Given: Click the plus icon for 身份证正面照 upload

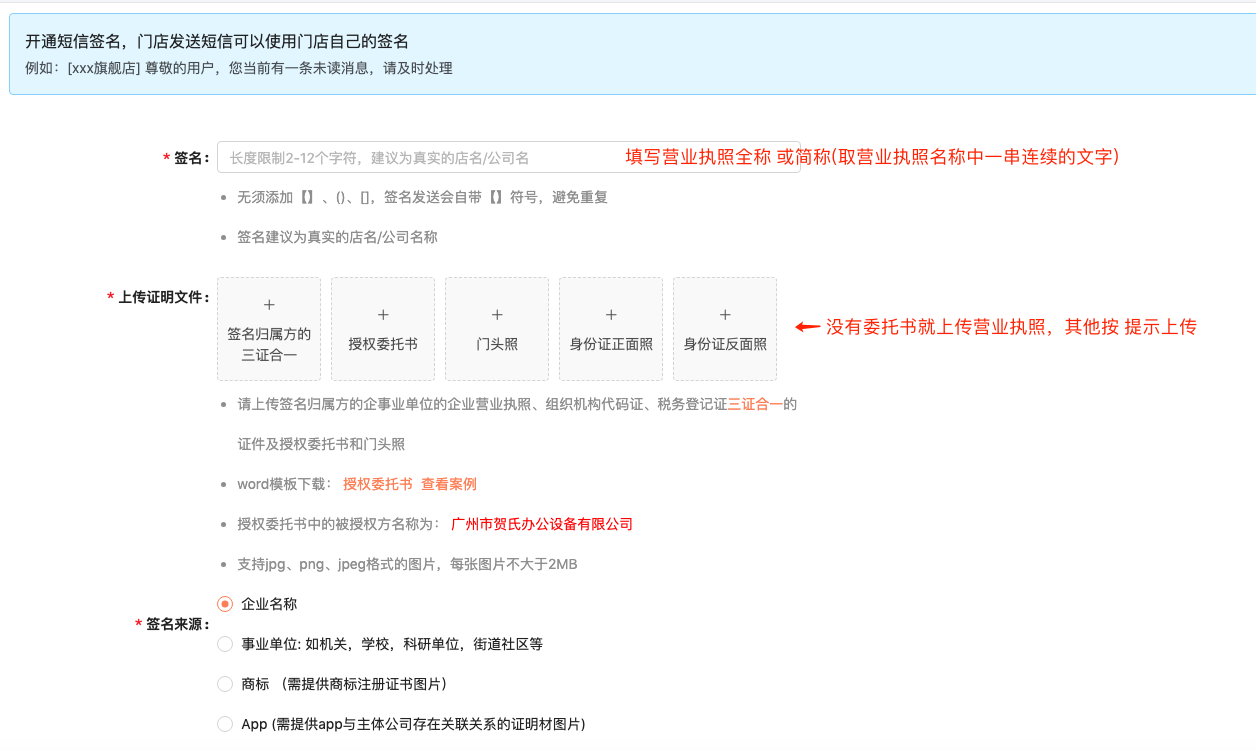Looking at the screenshot, I should click(x=611, y=315).
